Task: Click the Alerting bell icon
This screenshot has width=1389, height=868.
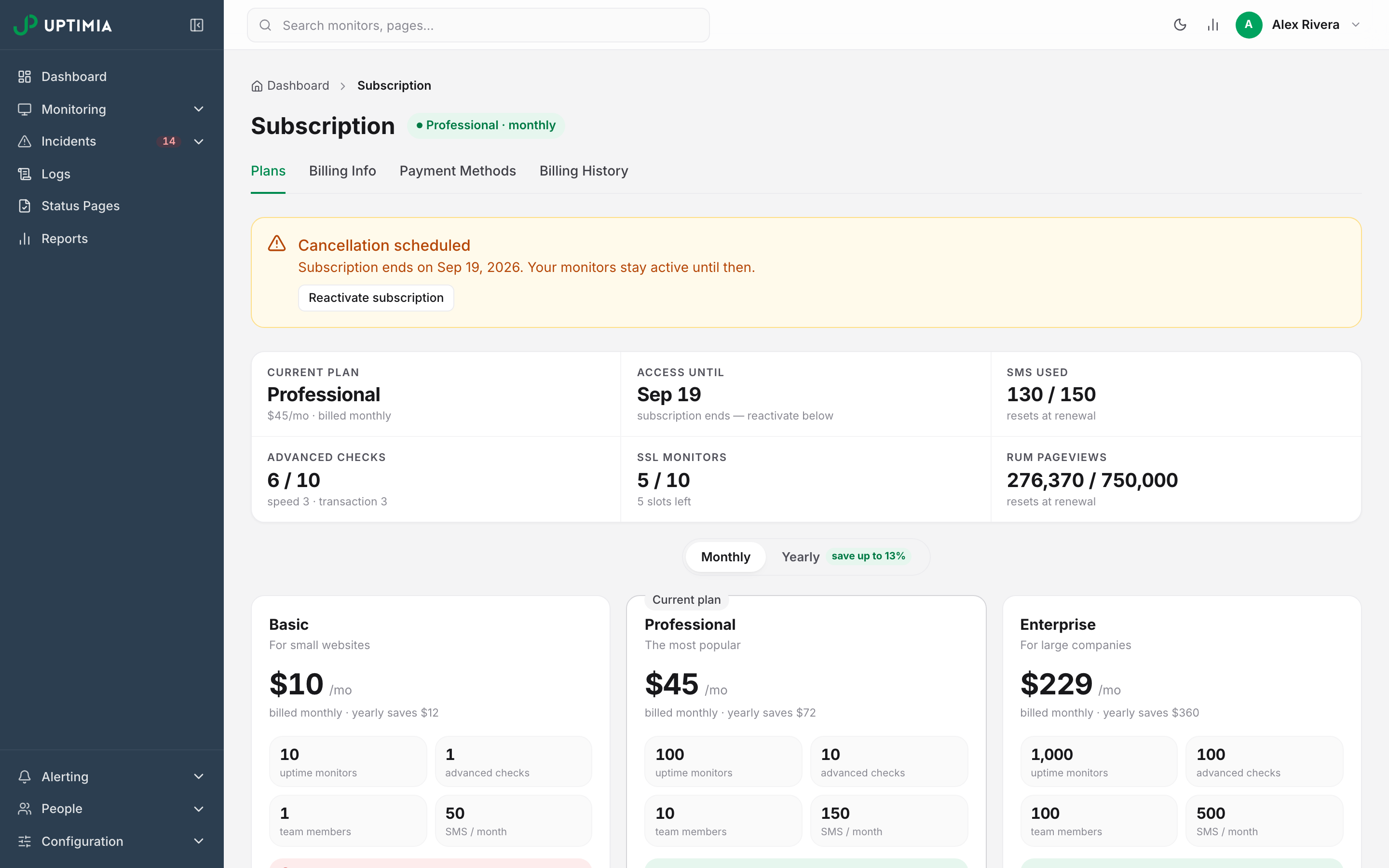Action: (x=24, y=776)
